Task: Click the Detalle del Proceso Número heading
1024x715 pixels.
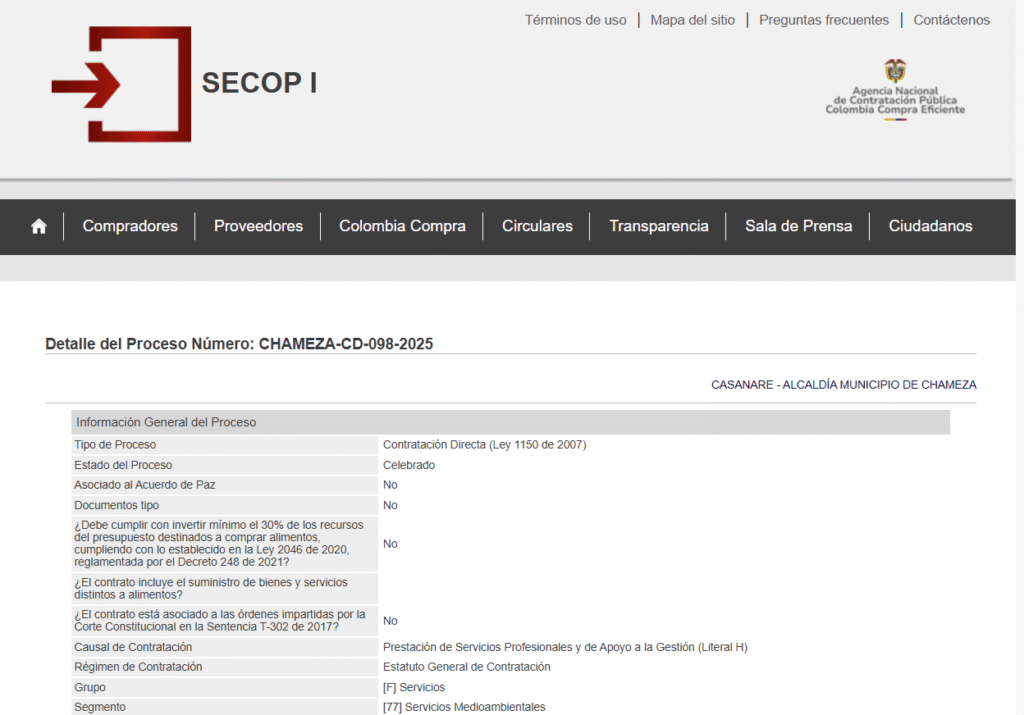Action: tap(239, 344)
